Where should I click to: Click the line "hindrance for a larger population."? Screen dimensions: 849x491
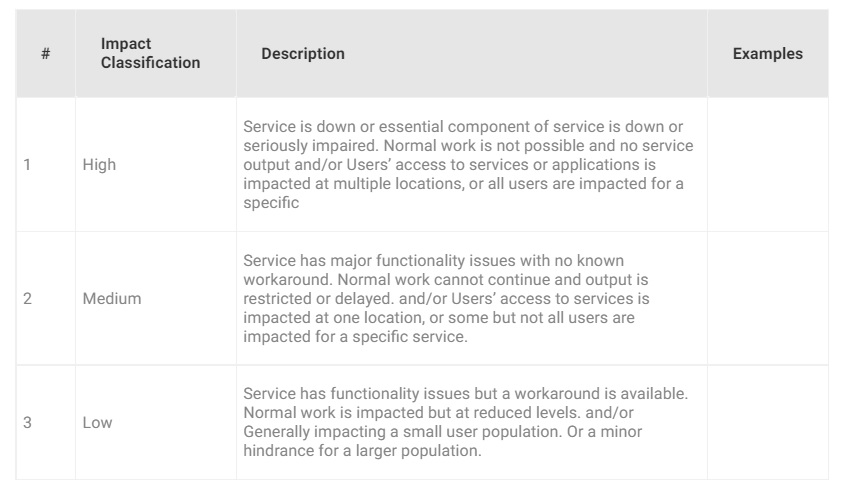coord(362,450)
